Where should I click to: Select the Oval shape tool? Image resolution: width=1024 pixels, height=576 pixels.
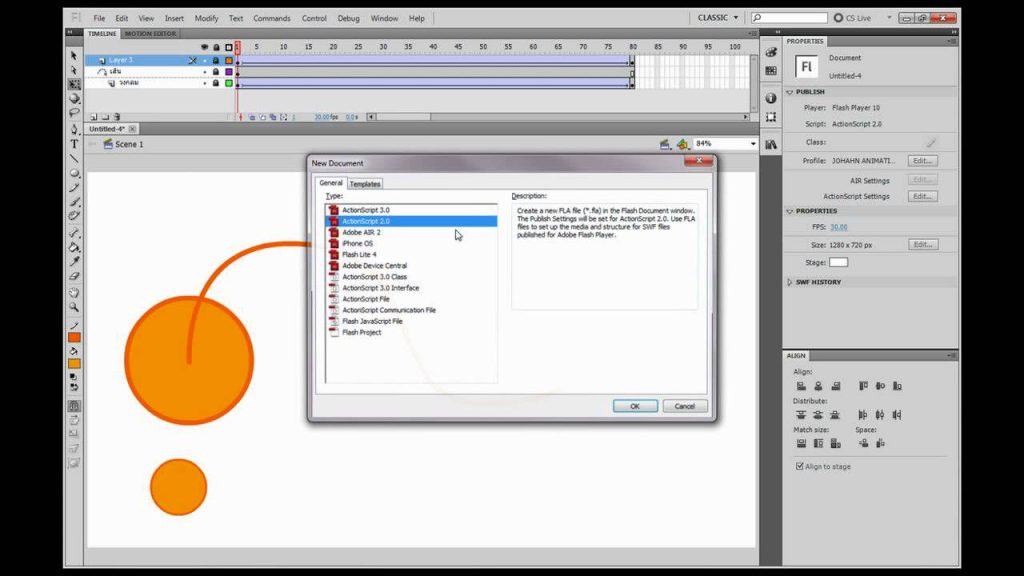(74, 173)
